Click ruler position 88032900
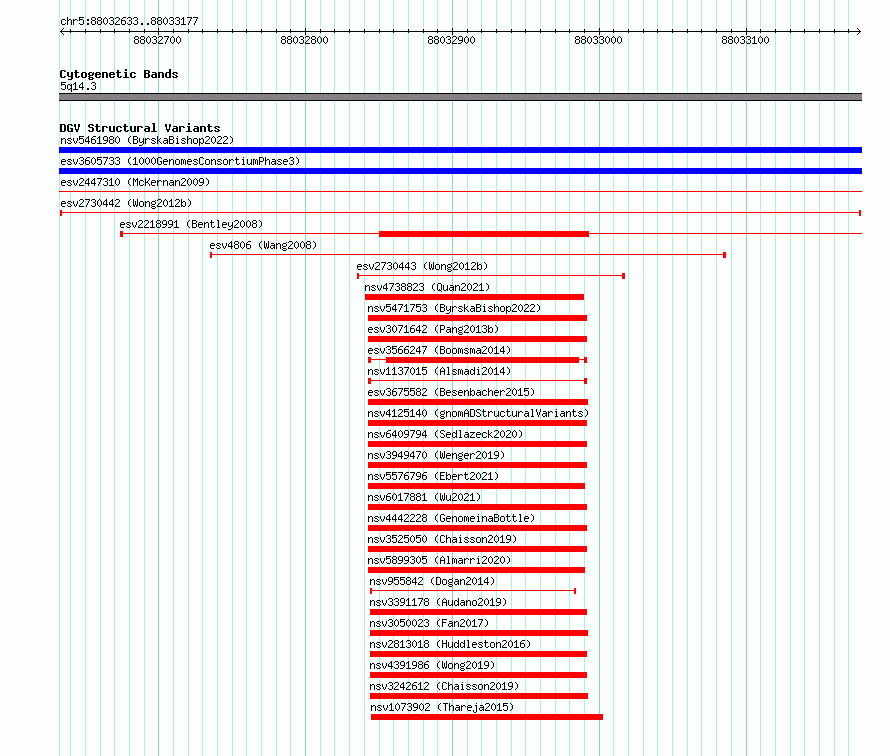 (x=451, y=40)
